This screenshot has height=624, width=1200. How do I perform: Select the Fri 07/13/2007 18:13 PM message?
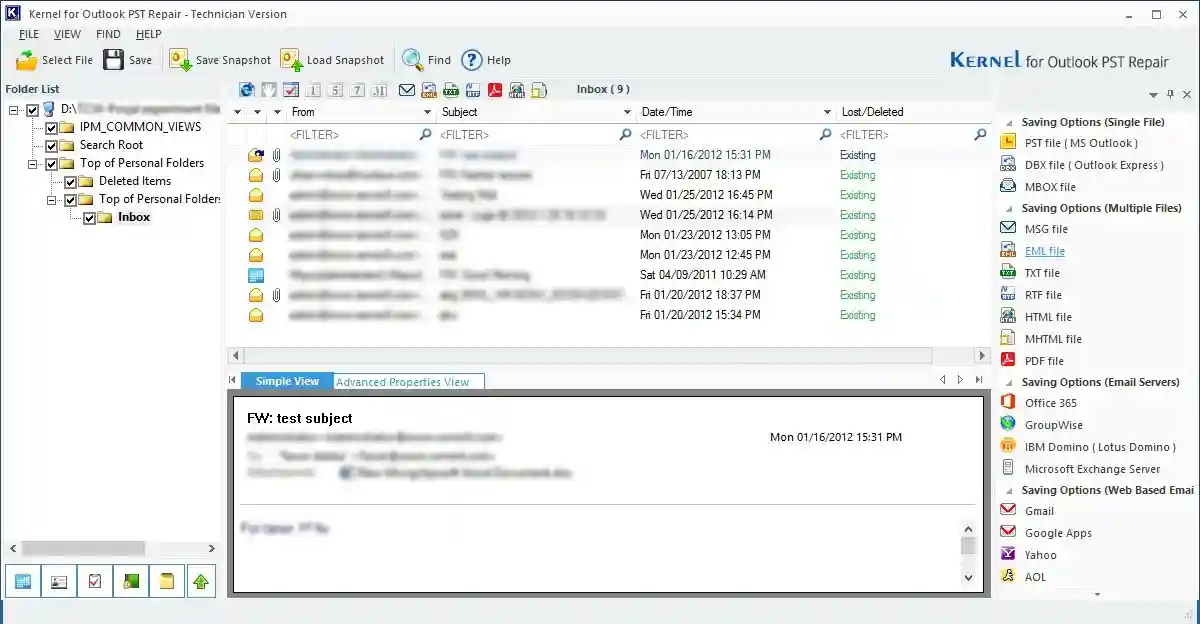click(x=608, y=175)
